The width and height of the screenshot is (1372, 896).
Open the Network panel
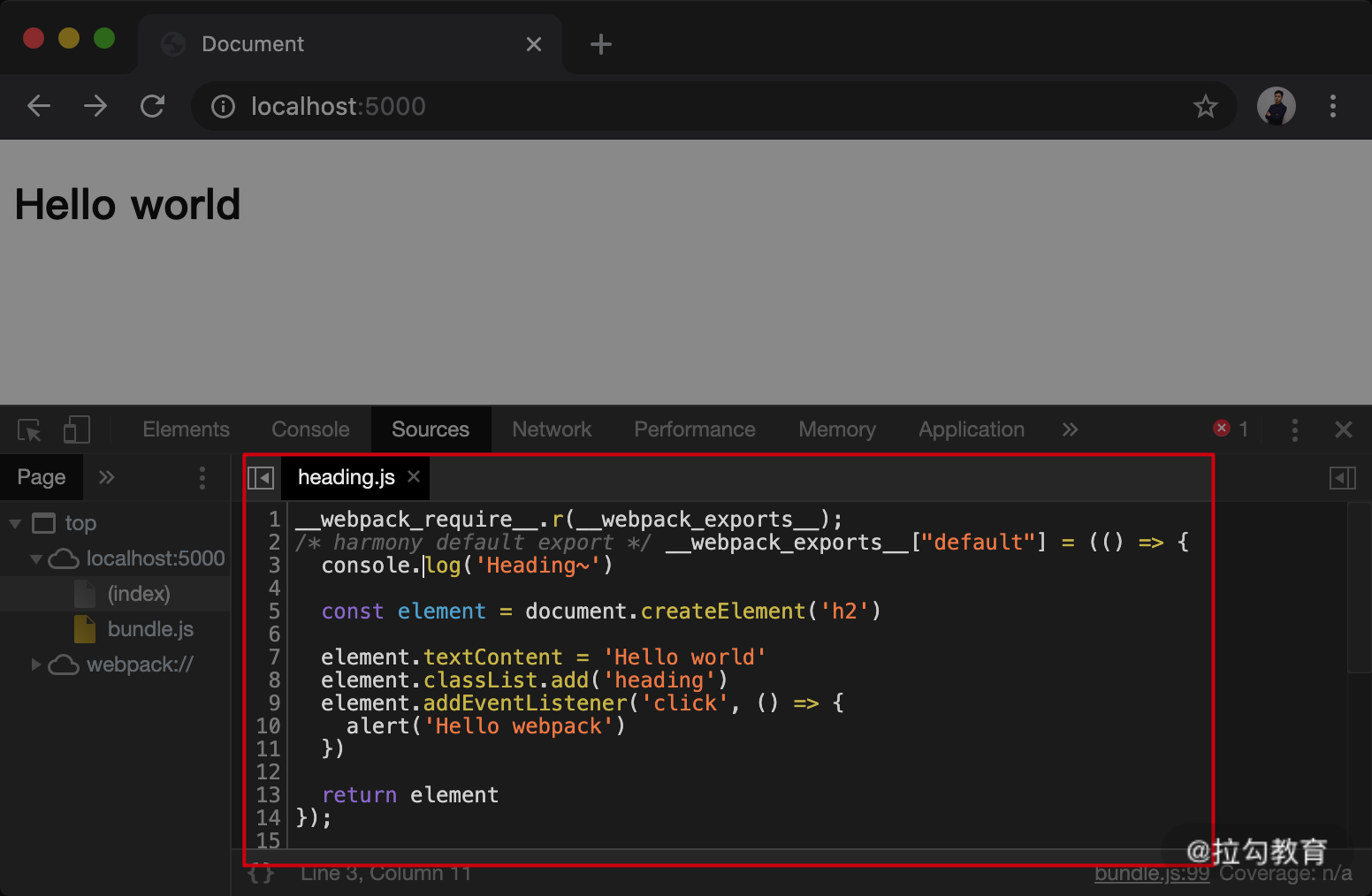coord(552,429)
